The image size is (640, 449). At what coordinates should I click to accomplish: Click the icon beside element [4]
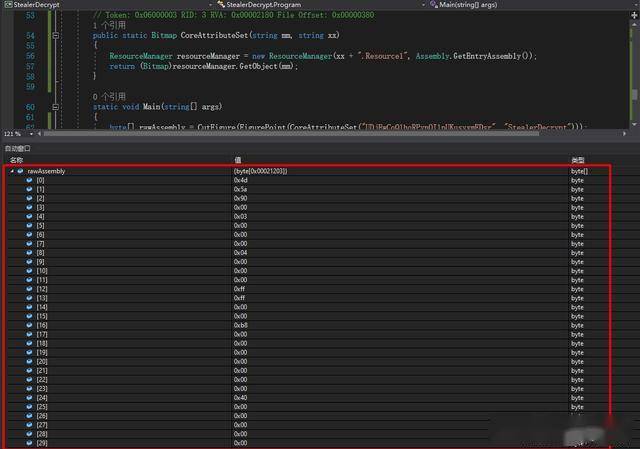29,216
